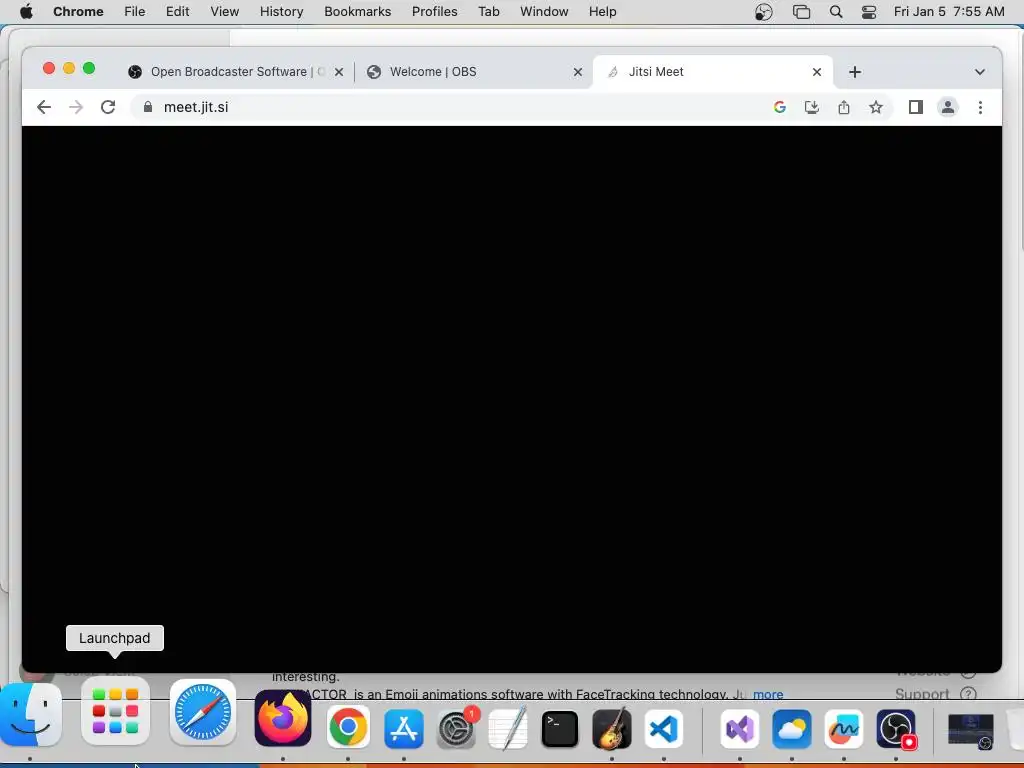Image resolution: width=1024 pixels, height=768 pixels.
Task: Expand the tab search chevron
Action: (980, 72)
